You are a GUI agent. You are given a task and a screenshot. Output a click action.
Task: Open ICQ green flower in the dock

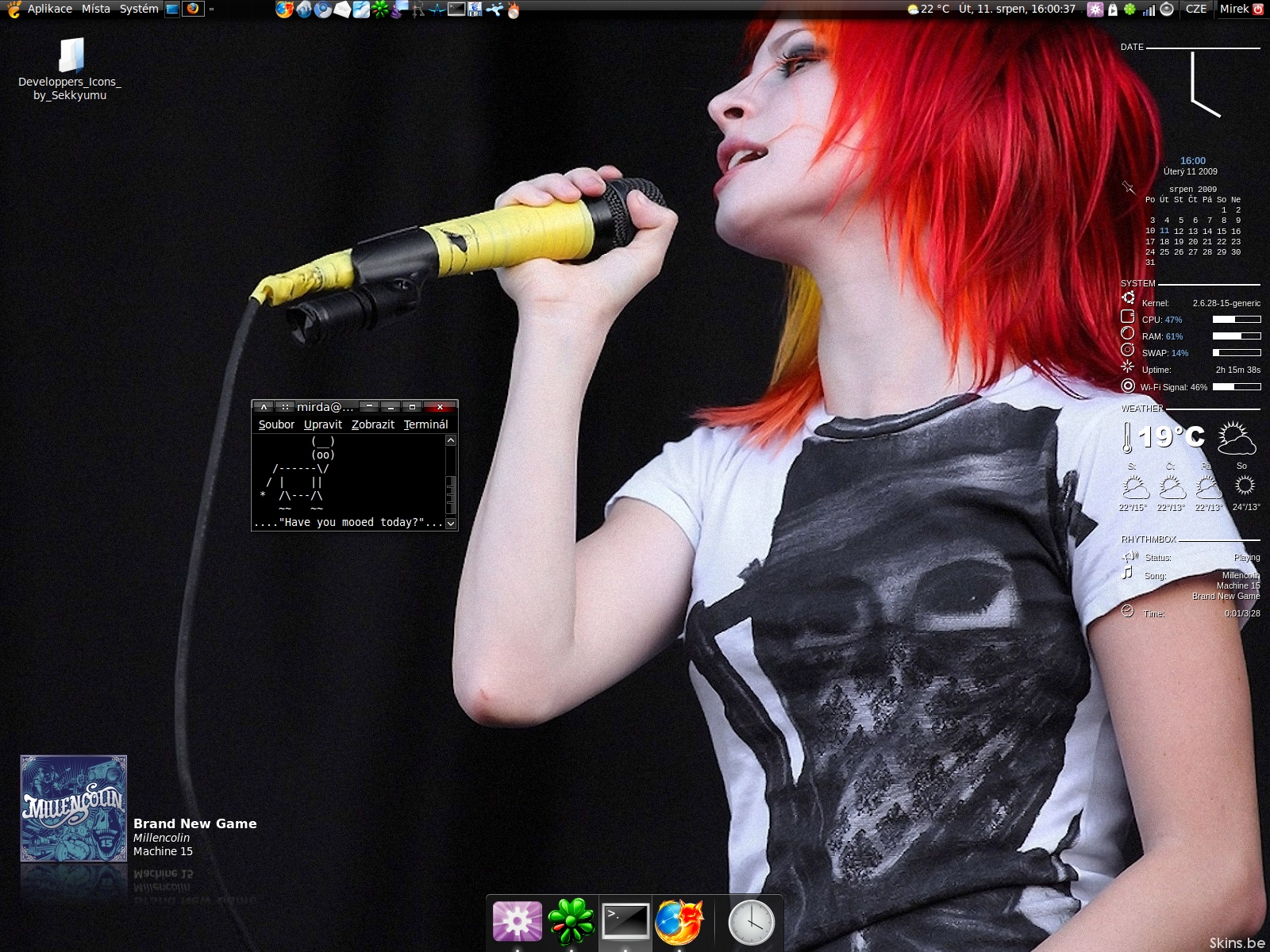click(x=571, y=922)
